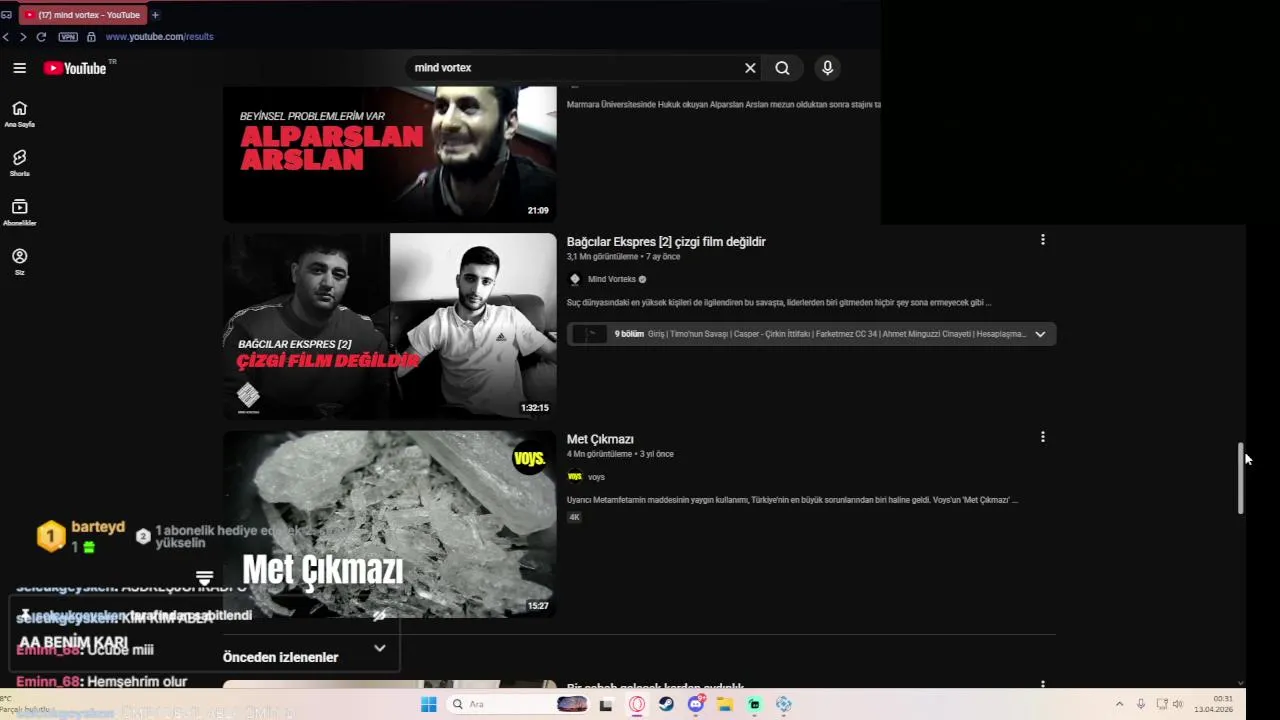
Task: Click barteyd leaderboard badge in overlay
Action: 51,536
